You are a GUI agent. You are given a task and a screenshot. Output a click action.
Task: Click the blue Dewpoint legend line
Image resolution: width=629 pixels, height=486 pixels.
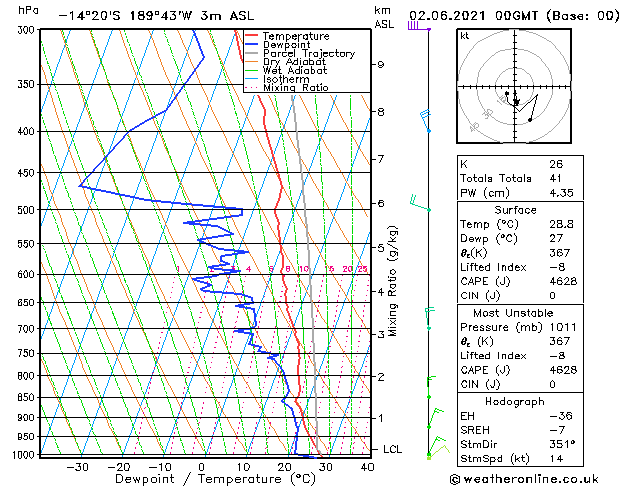pos(251,45)
